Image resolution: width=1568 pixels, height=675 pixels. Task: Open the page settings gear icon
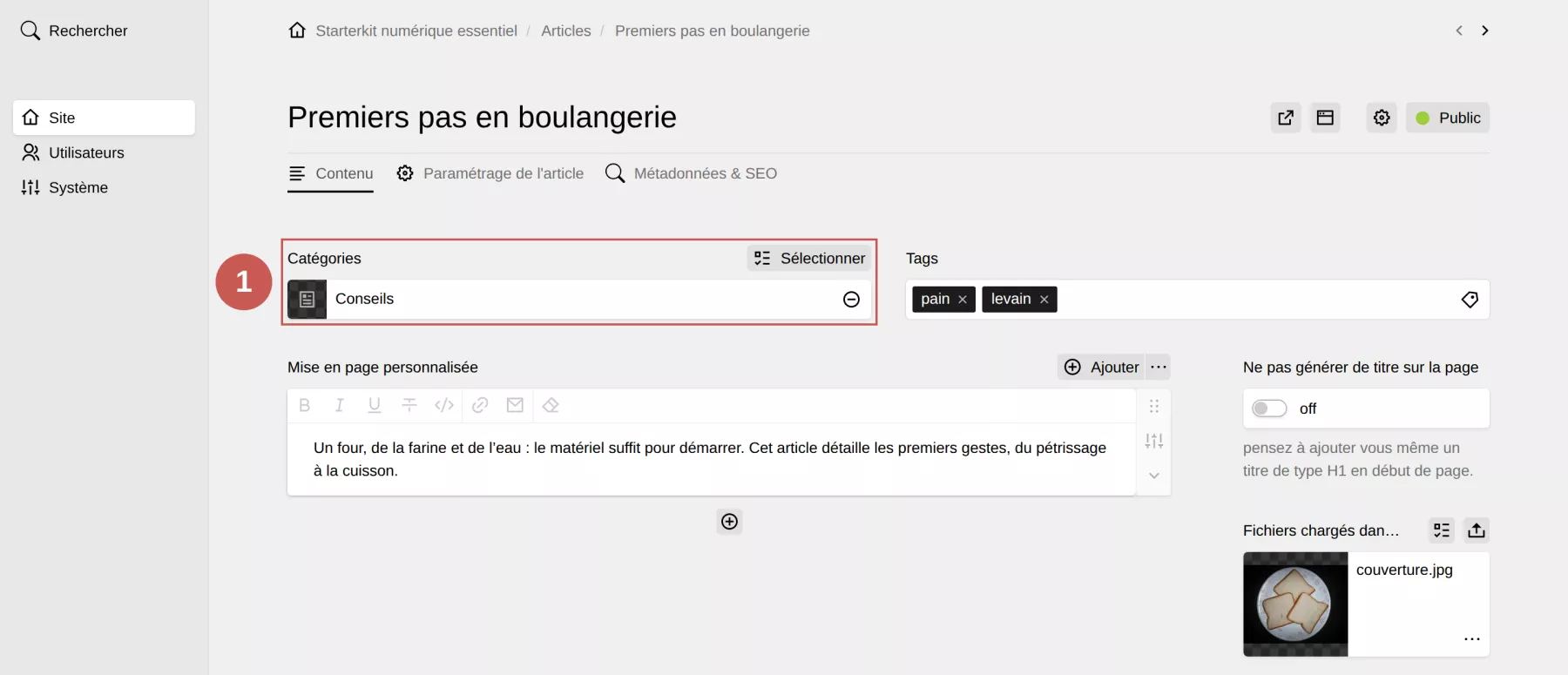point(1382,118)
